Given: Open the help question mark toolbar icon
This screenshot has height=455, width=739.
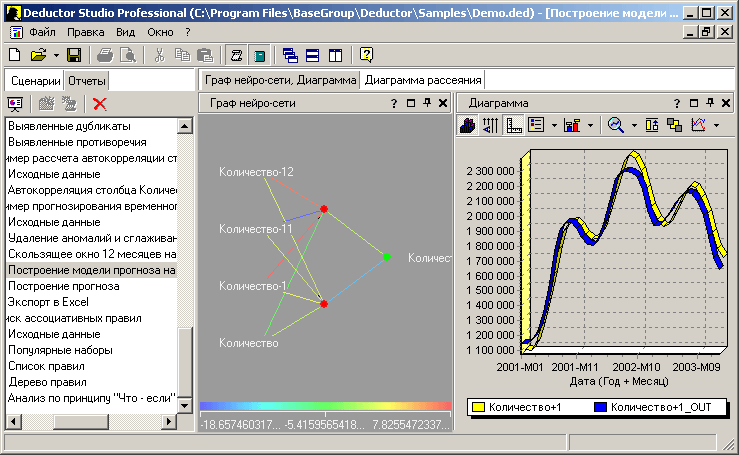Looking at the screenshot, I should tap(367, 55).
